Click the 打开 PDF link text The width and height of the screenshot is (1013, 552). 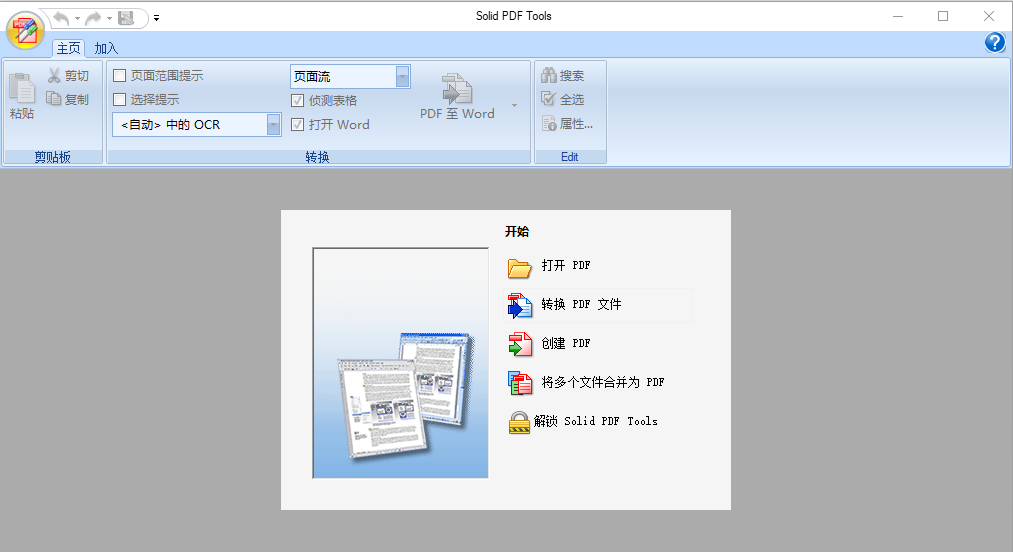(566, 266)
